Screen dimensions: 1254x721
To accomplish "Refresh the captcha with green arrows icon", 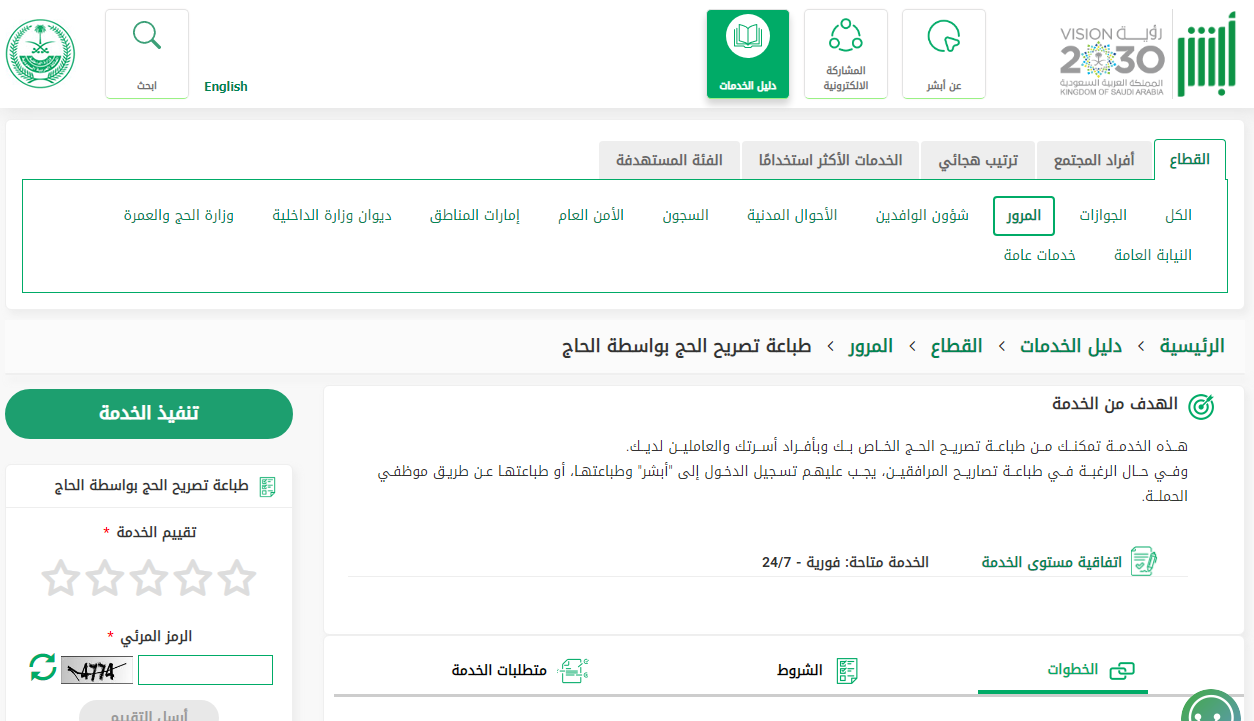I will click(43, 668).
